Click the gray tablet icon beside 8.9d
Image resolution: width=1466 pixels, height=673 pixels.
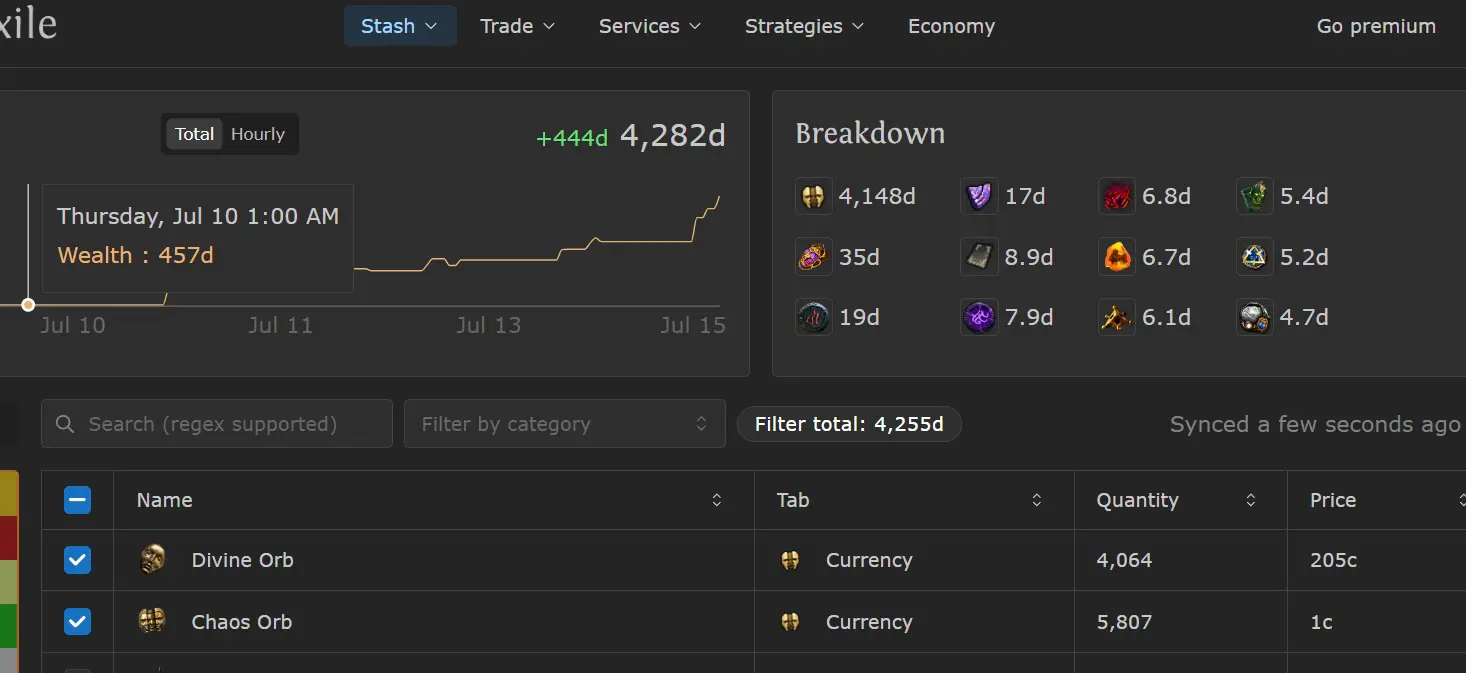tap(978, 257)
